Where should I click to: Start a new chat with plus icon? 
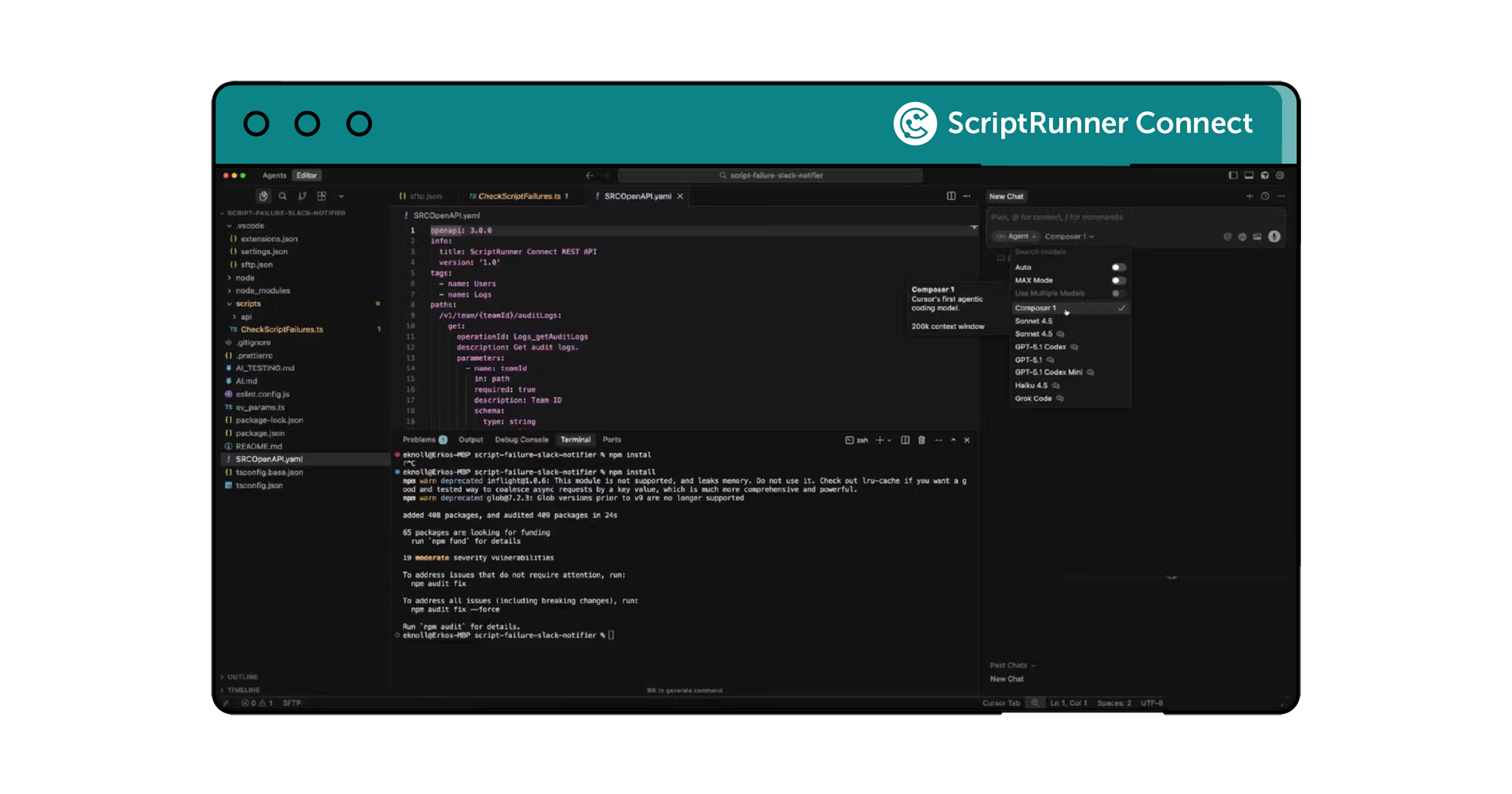coord(1249,196)
